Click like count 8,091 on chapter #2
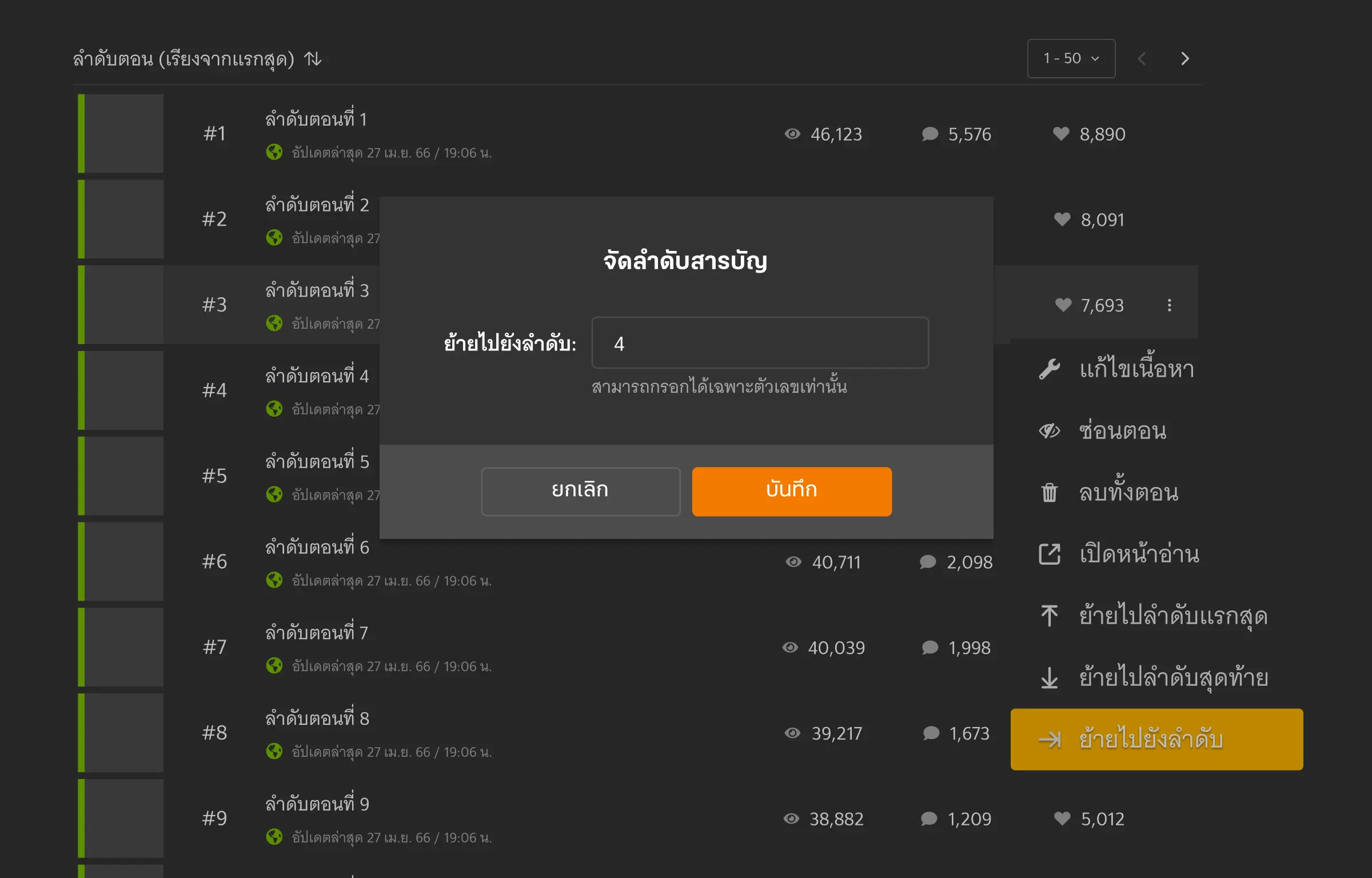This screenshot has width=1372, height=878. click(x=1102, y=219)
